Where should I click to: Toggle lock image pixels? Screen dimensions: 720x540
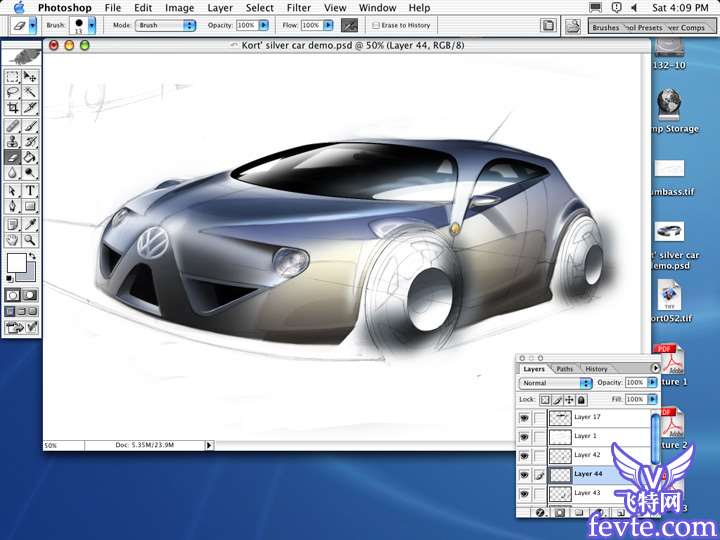[x=557, y=400]
